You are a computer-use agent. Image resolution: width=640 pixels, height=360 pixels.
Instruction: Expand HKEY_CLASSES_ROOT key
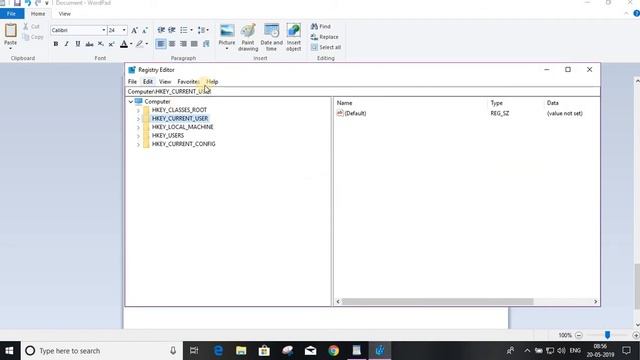[138, 110]
